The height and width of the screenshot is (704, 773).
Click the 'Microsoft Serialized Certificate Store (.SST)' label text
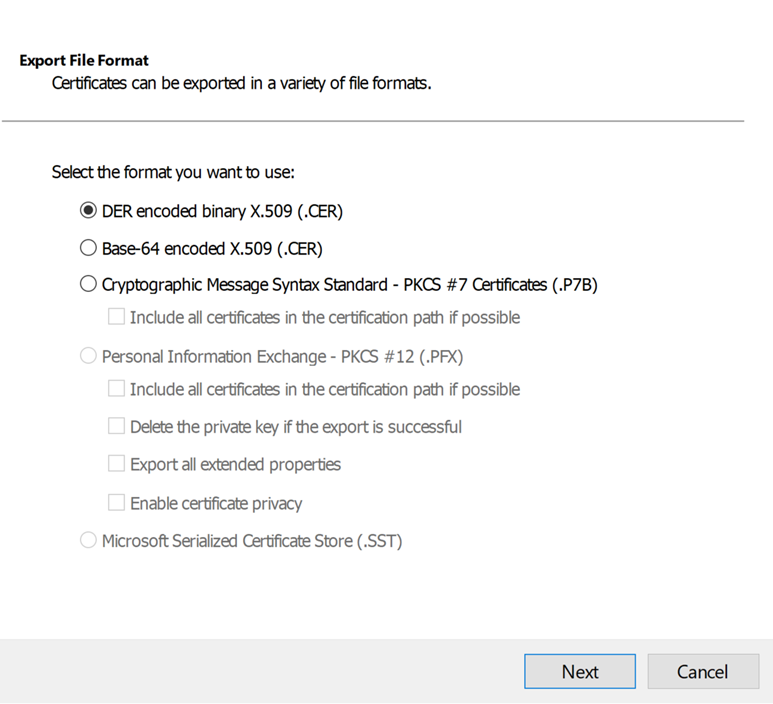click(251, 541)
